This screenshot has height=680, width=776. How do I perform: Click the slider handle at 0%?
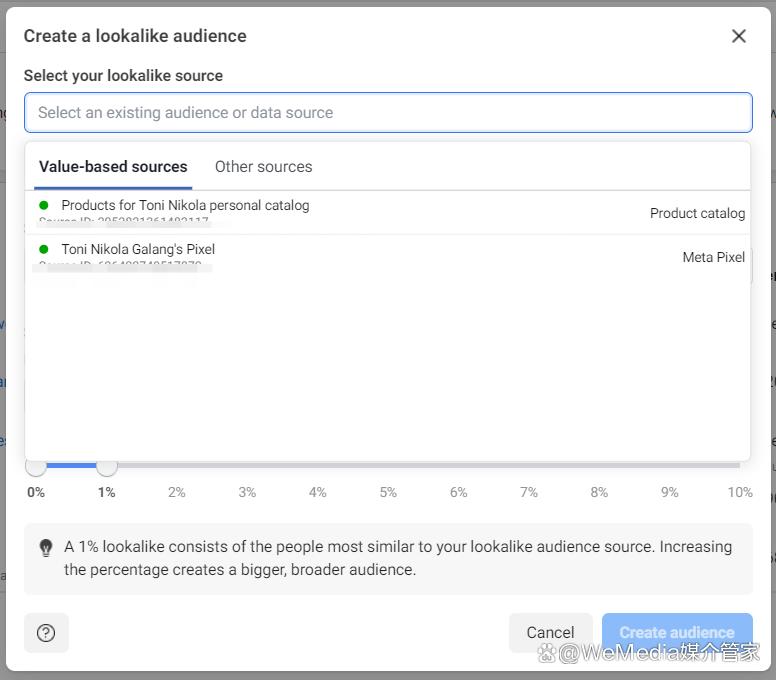[36, 466]
